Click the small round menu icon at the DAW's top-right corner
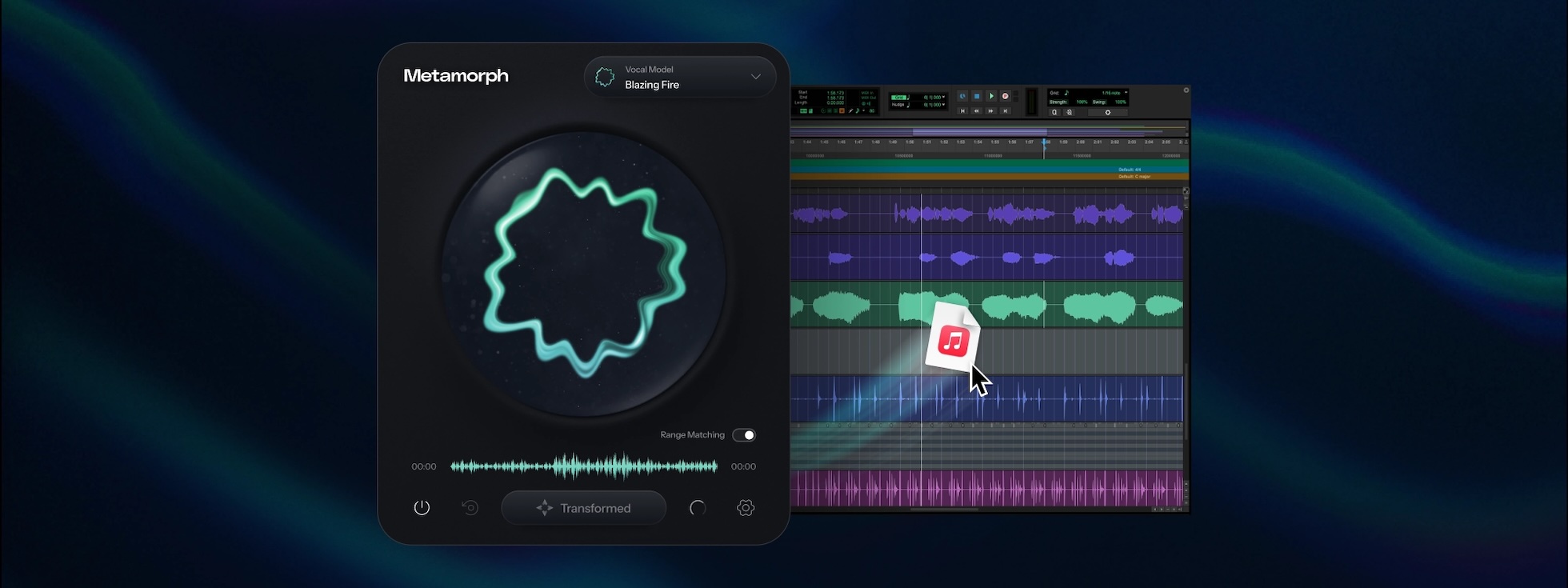 [x=1186, y=90]
